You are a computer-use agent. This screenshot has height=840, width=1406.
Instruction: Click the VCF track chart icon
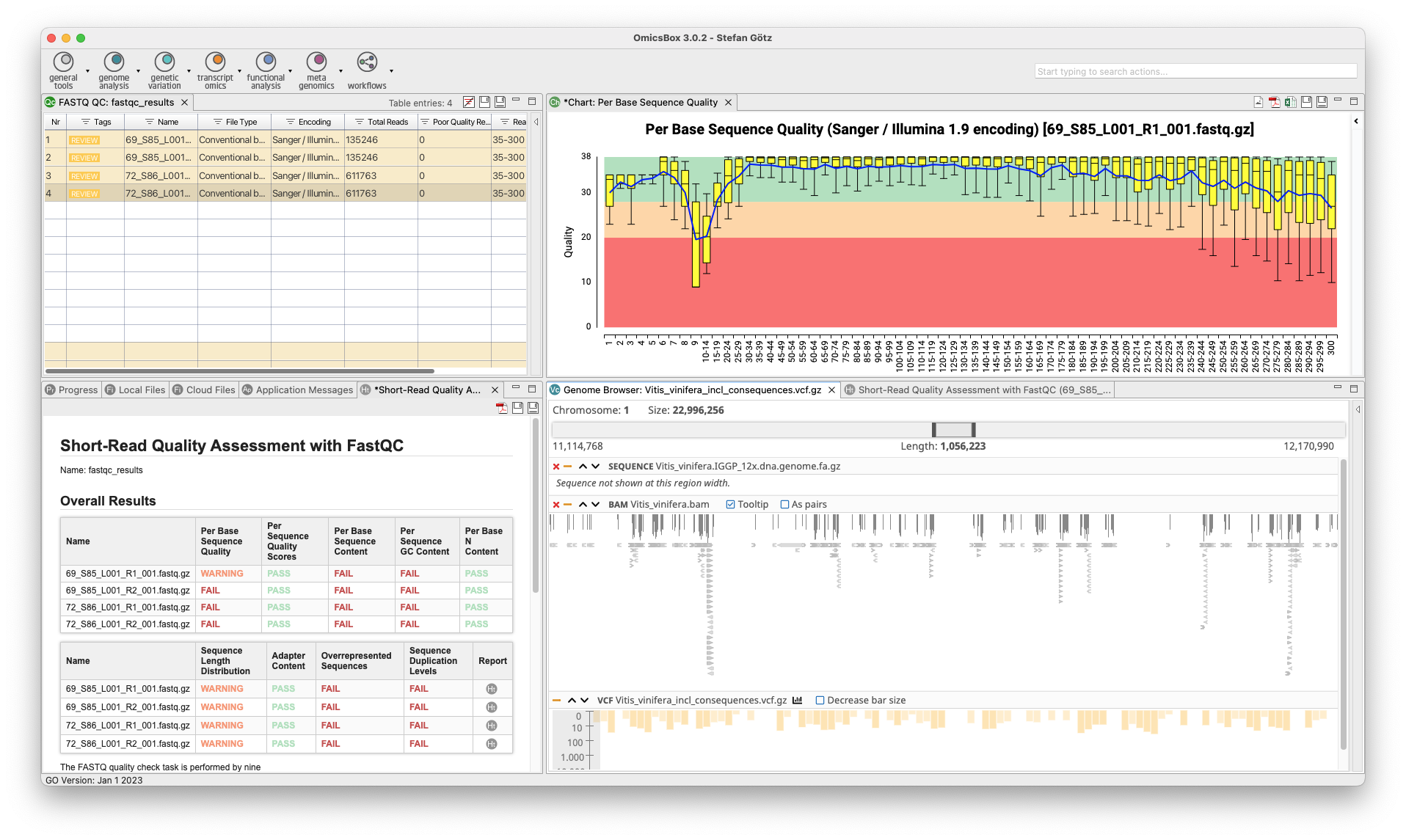tap(798, 701)
